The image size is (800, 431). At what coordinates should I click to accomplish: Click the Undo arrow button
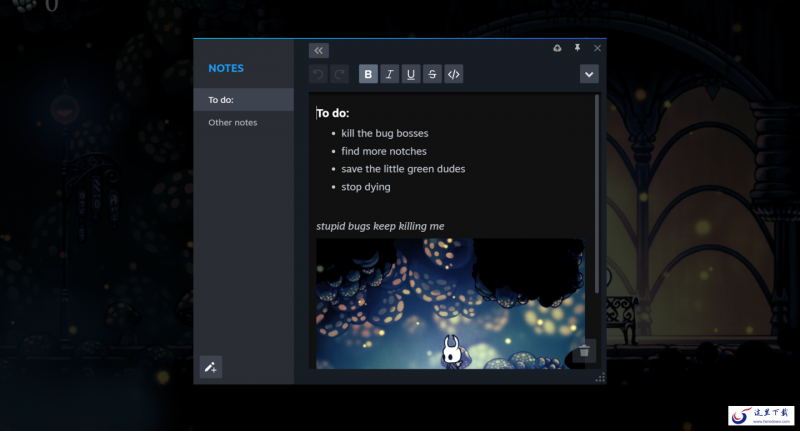(318, 74)
